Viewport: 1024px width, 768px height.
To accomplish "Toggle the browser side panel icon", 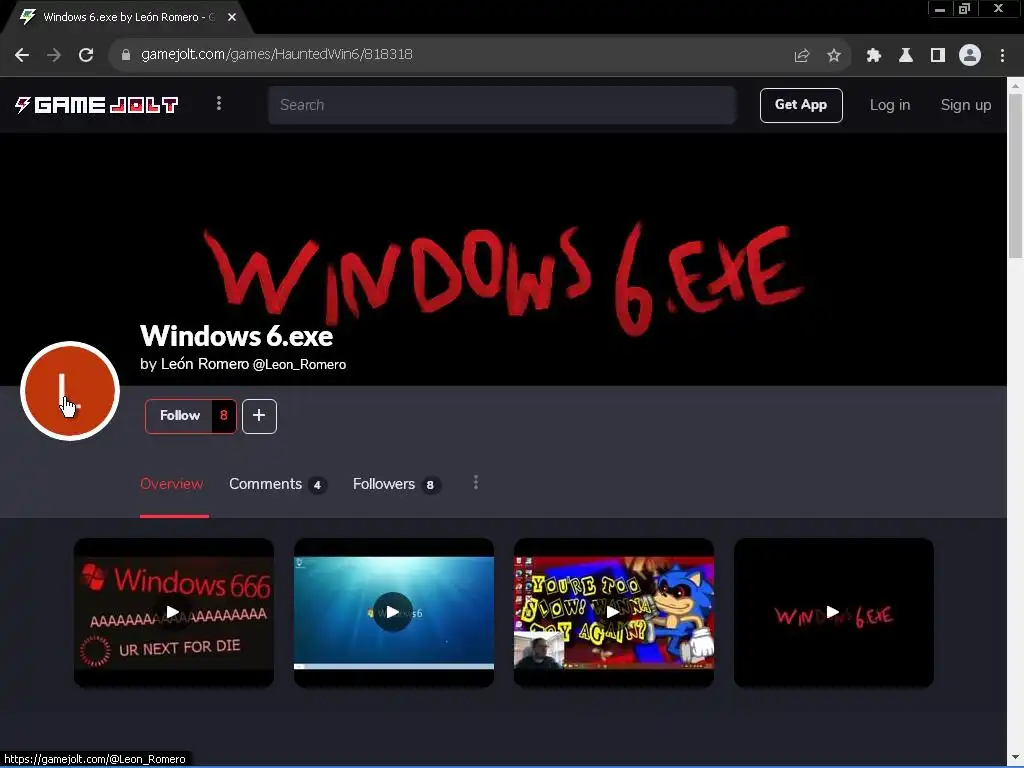I will 937,55.
